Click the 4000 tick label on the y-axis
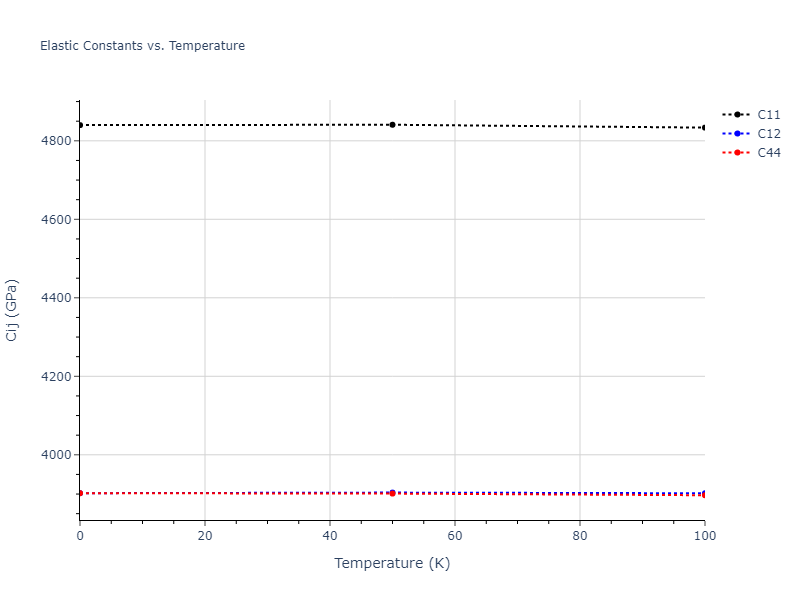This screenshot has height=600, width=800. (53, 455)
